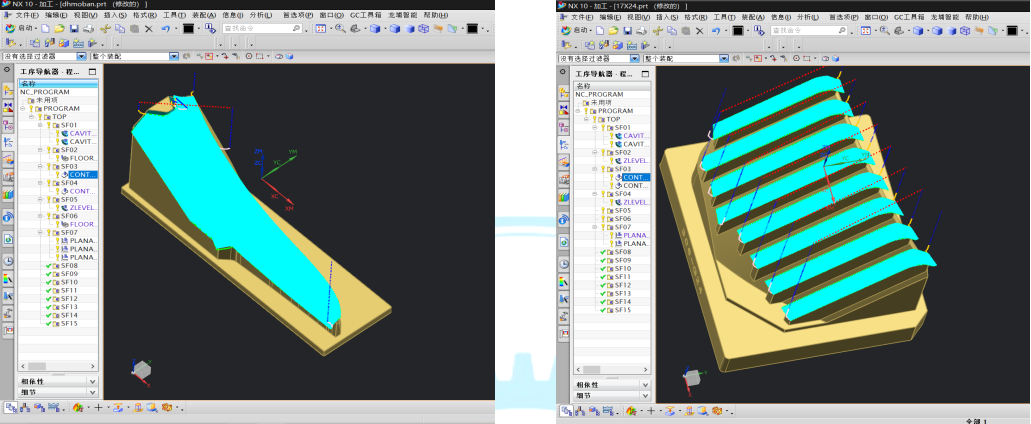Click the Open folder icon in the 17X24 window
This screenshot has height=424, width=1031.
point(614,31)
